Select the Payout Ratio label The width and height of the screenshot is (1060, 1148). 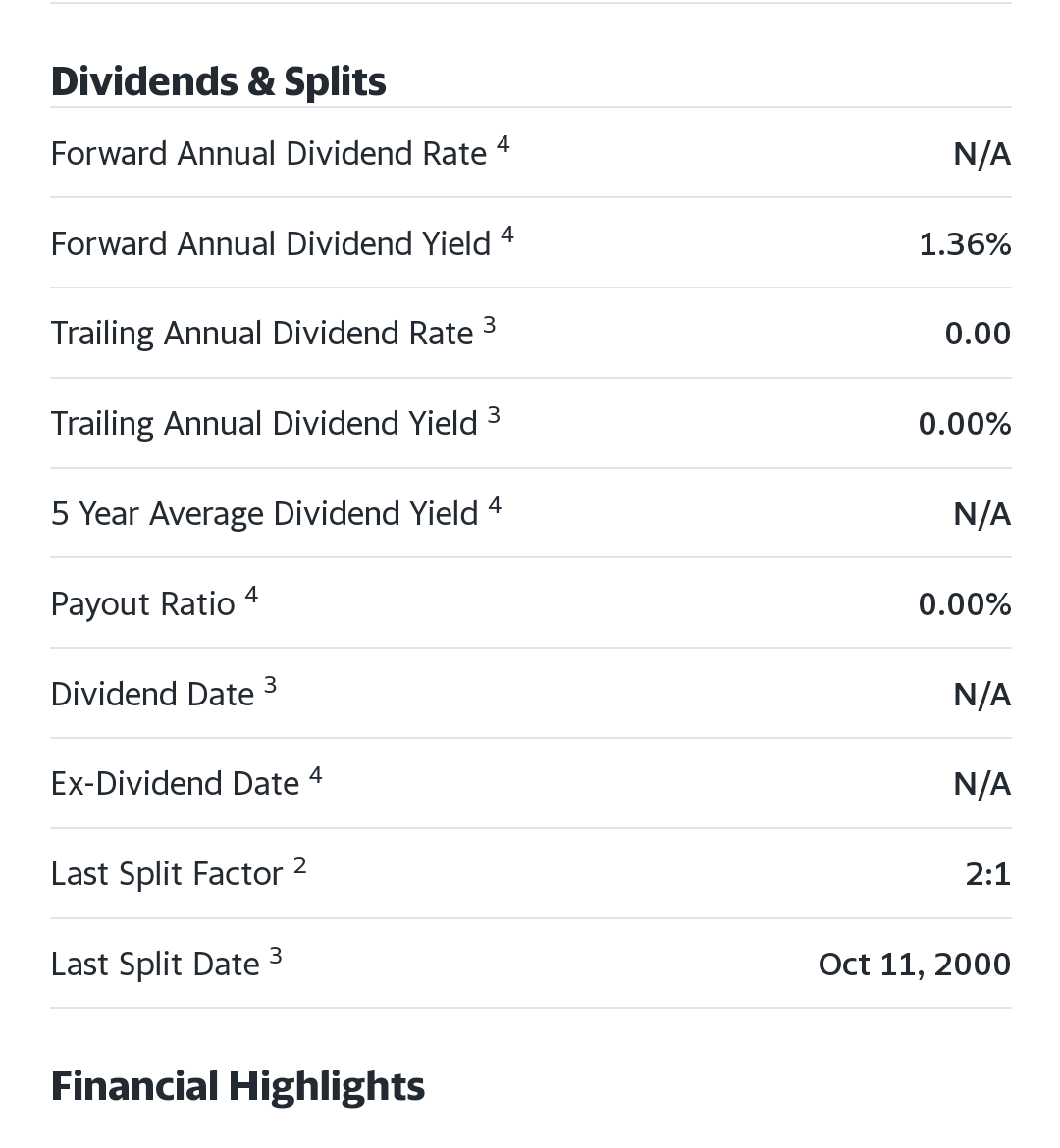142,604
